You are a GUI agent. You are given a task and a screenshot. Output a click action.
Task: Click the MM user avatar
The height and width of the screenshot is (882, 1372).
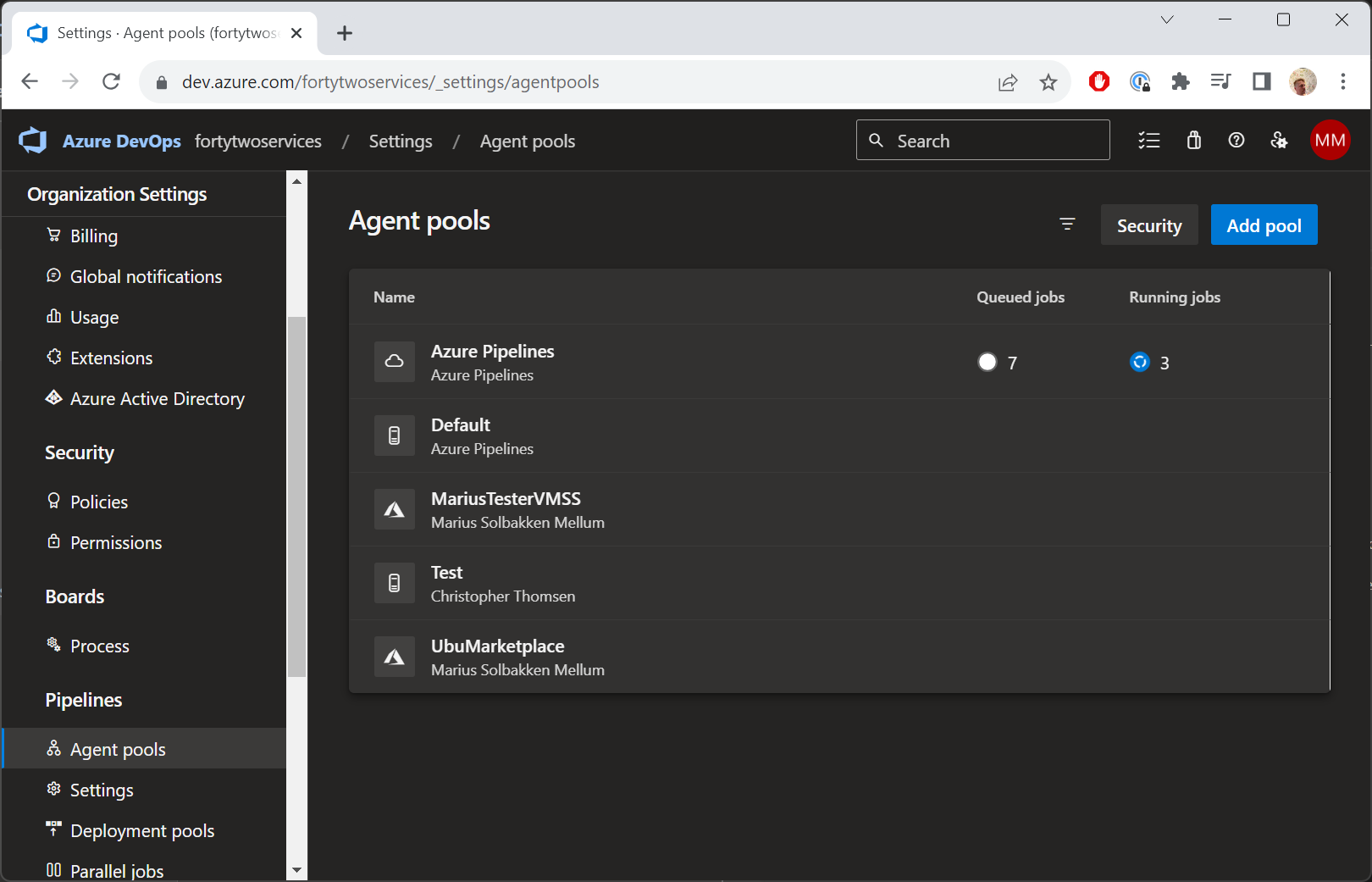tap(1329, 141)
